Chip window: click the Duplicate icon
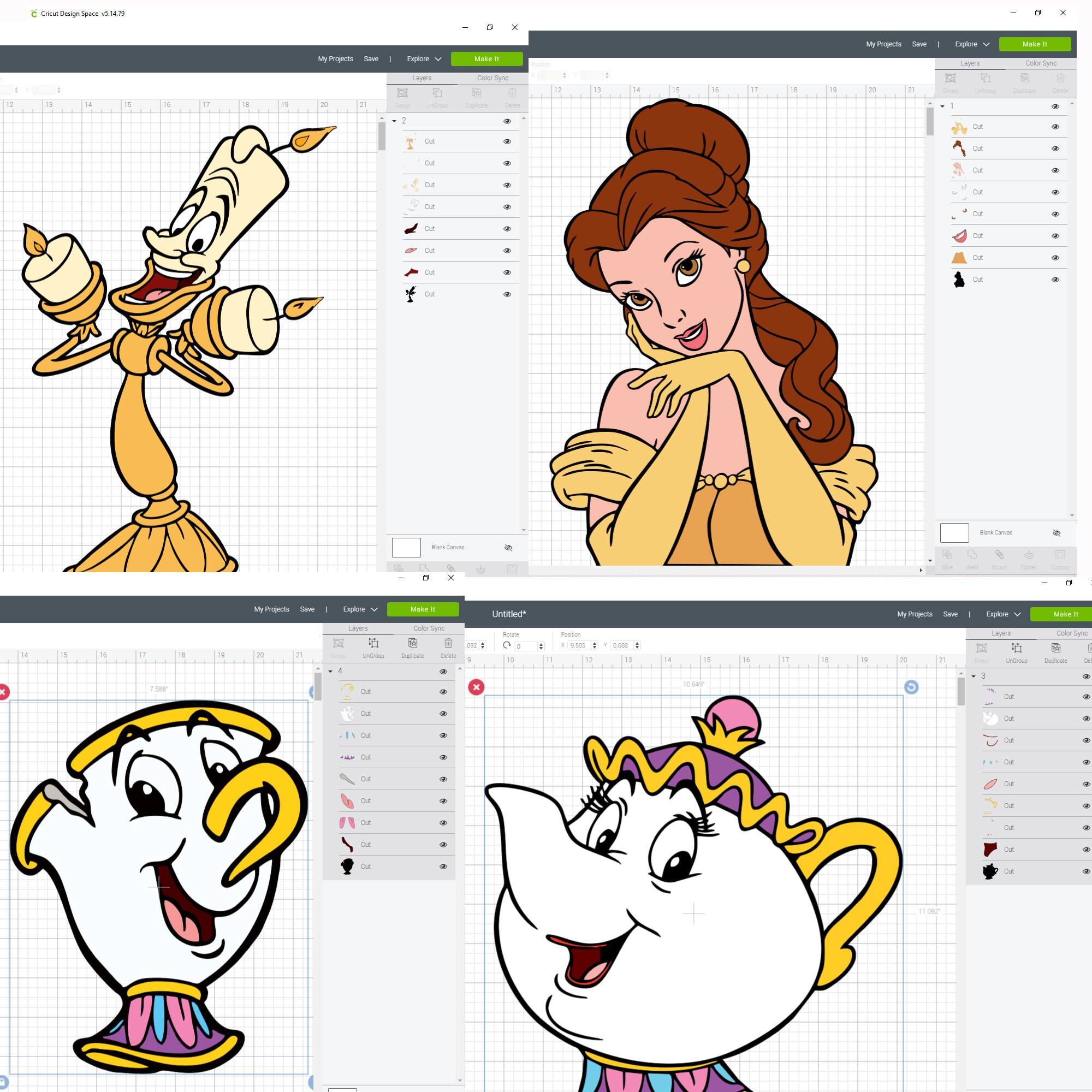This screenshot has height=1092, width=1092. tap(413, 643)
